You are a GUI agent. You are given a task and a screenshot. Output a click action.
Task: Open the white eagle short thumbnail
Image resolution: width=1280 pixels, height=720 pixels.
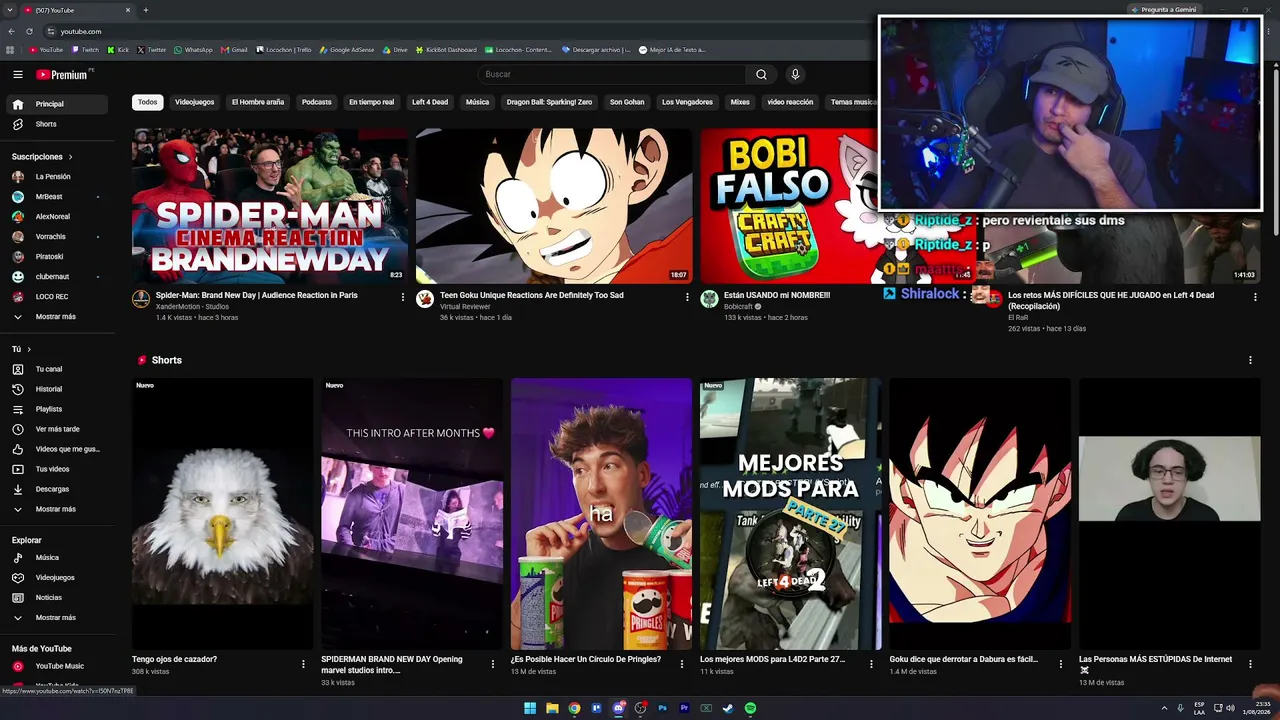tap(222, 514)
